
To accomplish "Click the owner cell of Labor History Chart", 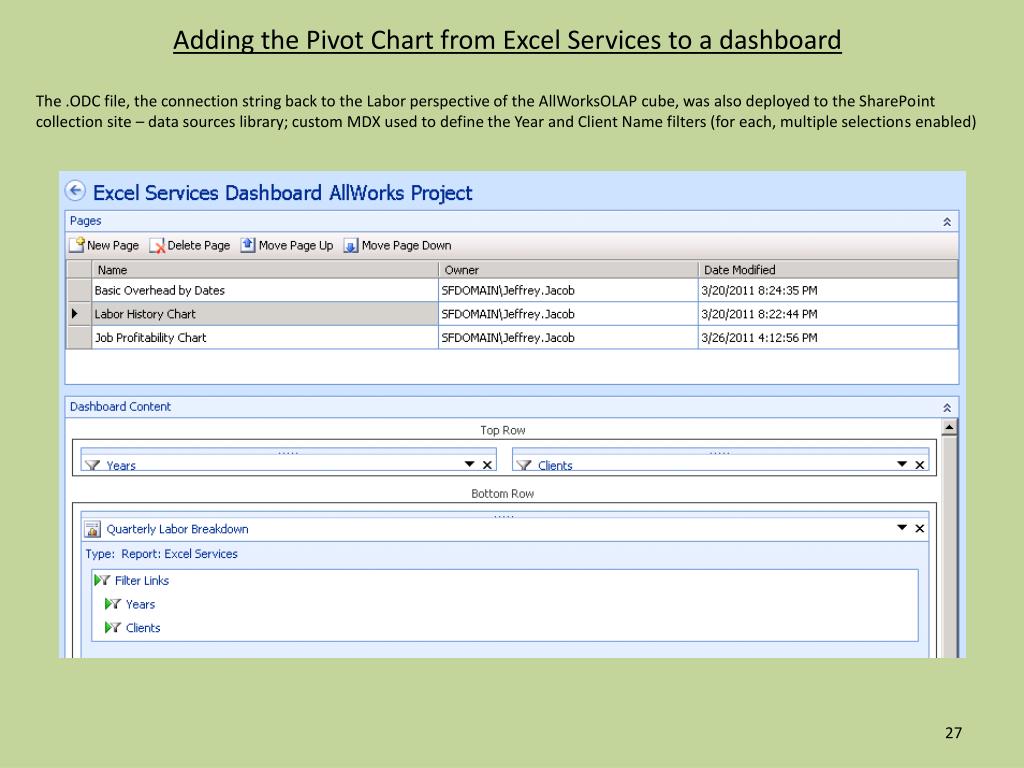I will coord(568,313).
